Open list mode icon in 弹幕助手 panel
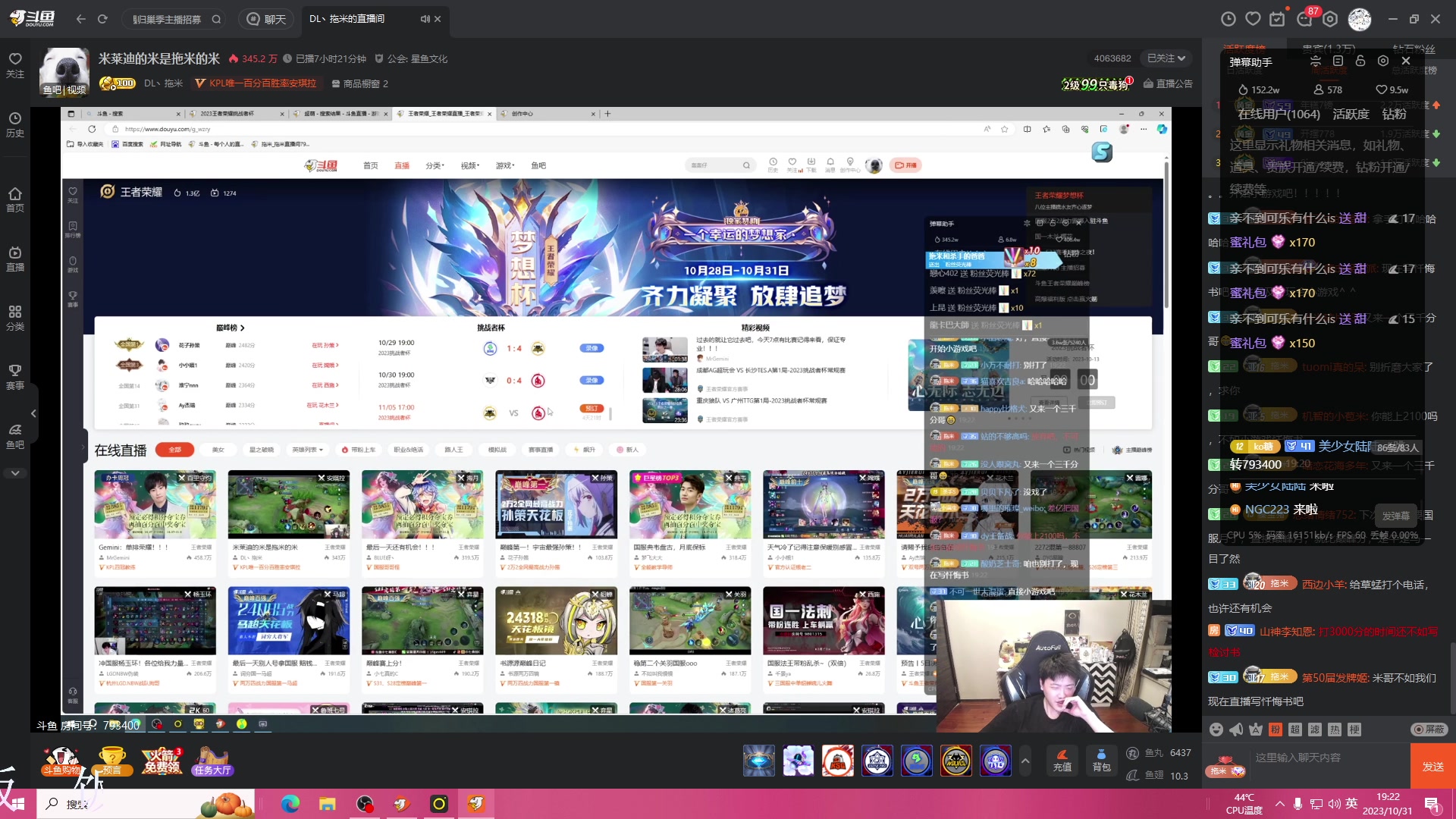 tap(1338, 61)
